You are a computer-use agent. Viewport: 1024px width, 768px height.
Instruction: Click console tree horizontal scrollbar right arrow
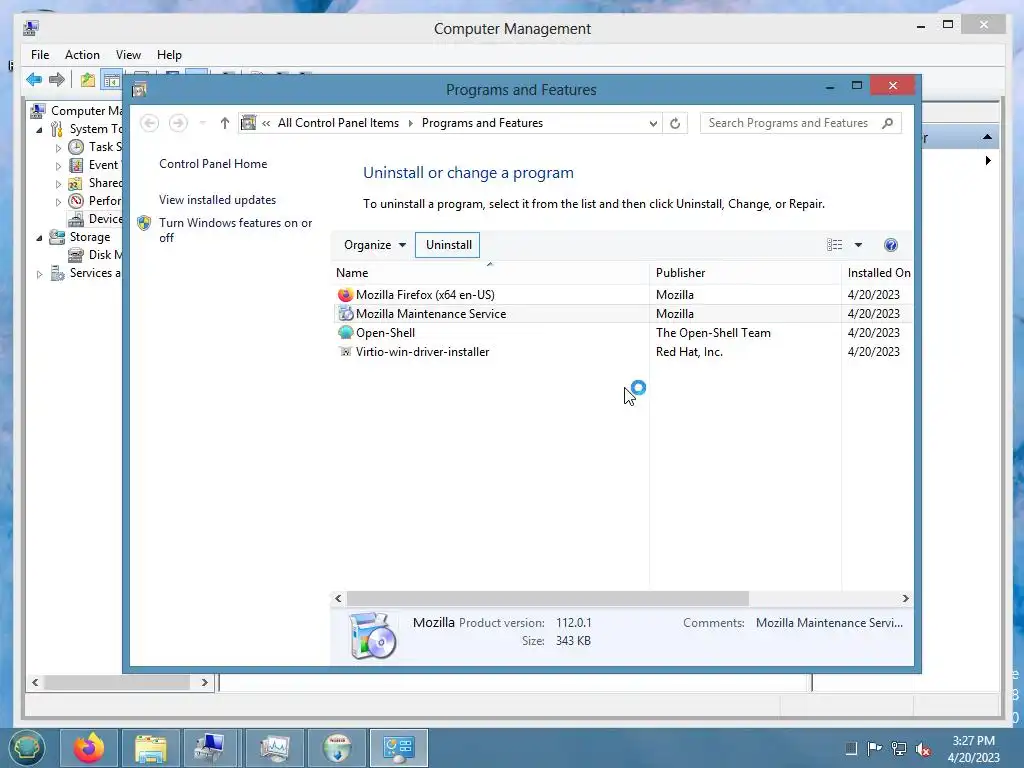[204, 682]
